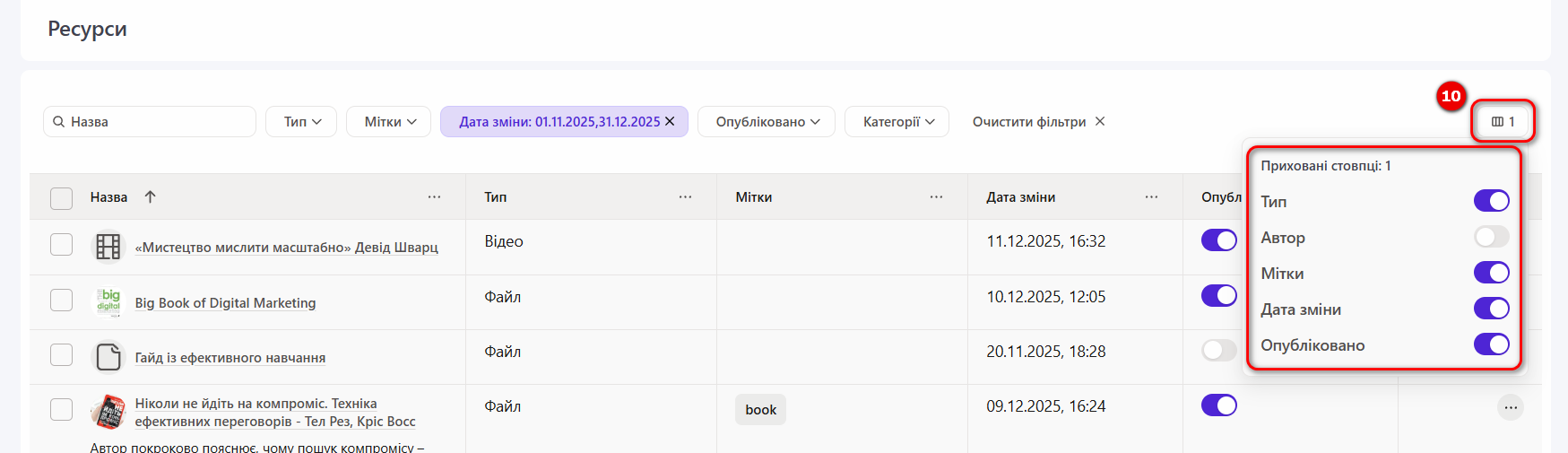Screen dimensions: 1568x453
Task: Click the video icon of Мистецтво мислити масштабно
Action: tap(108, 247)
